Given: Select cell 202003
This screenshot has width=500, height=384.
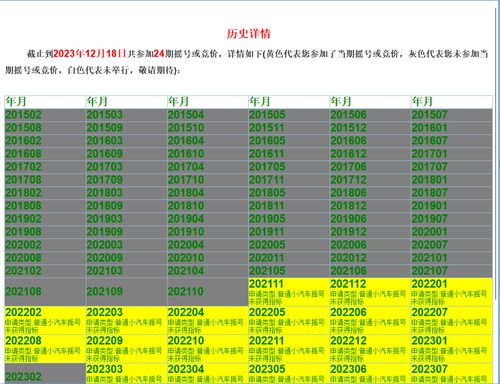Looking at the screenshot, I should 127,245.
